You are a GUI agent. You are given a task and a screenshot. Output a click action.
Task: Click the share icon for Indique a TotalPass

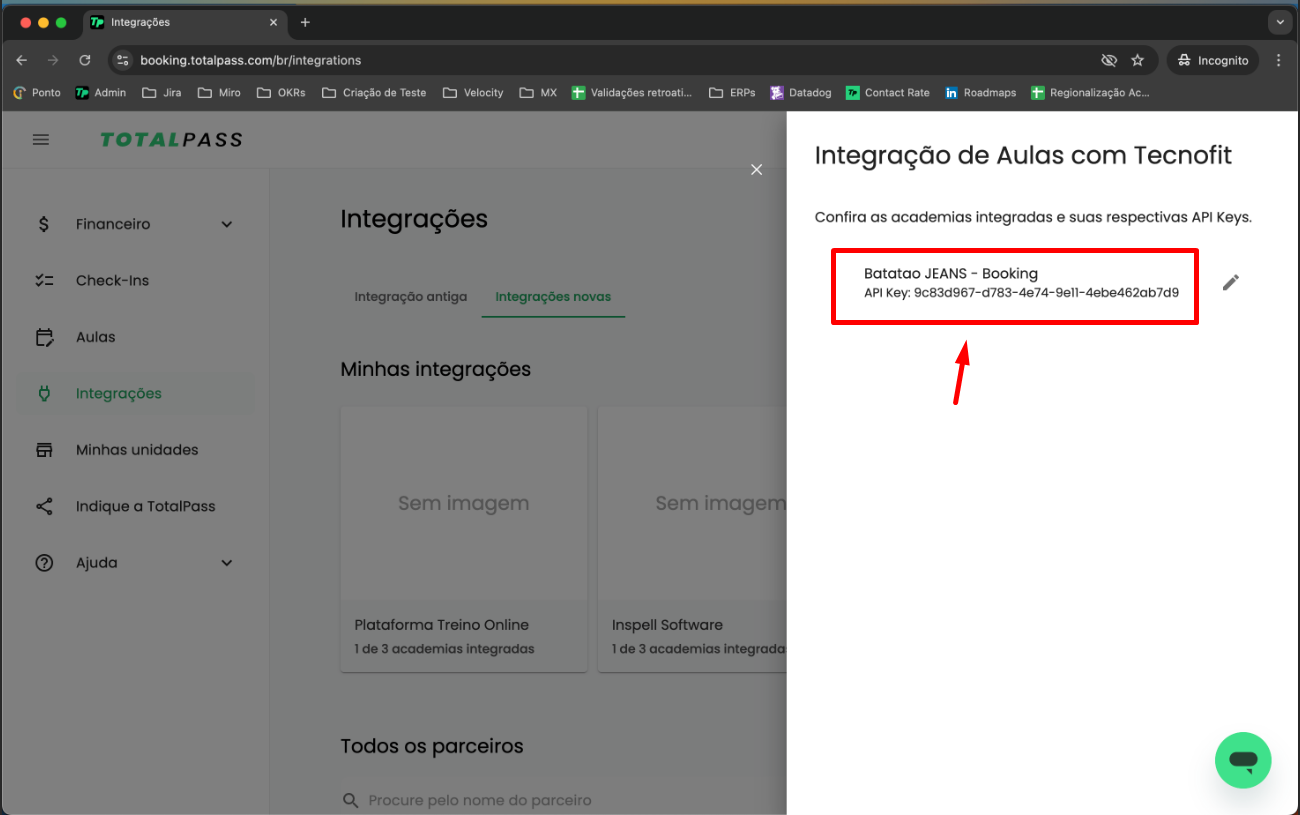pos(44,506)
